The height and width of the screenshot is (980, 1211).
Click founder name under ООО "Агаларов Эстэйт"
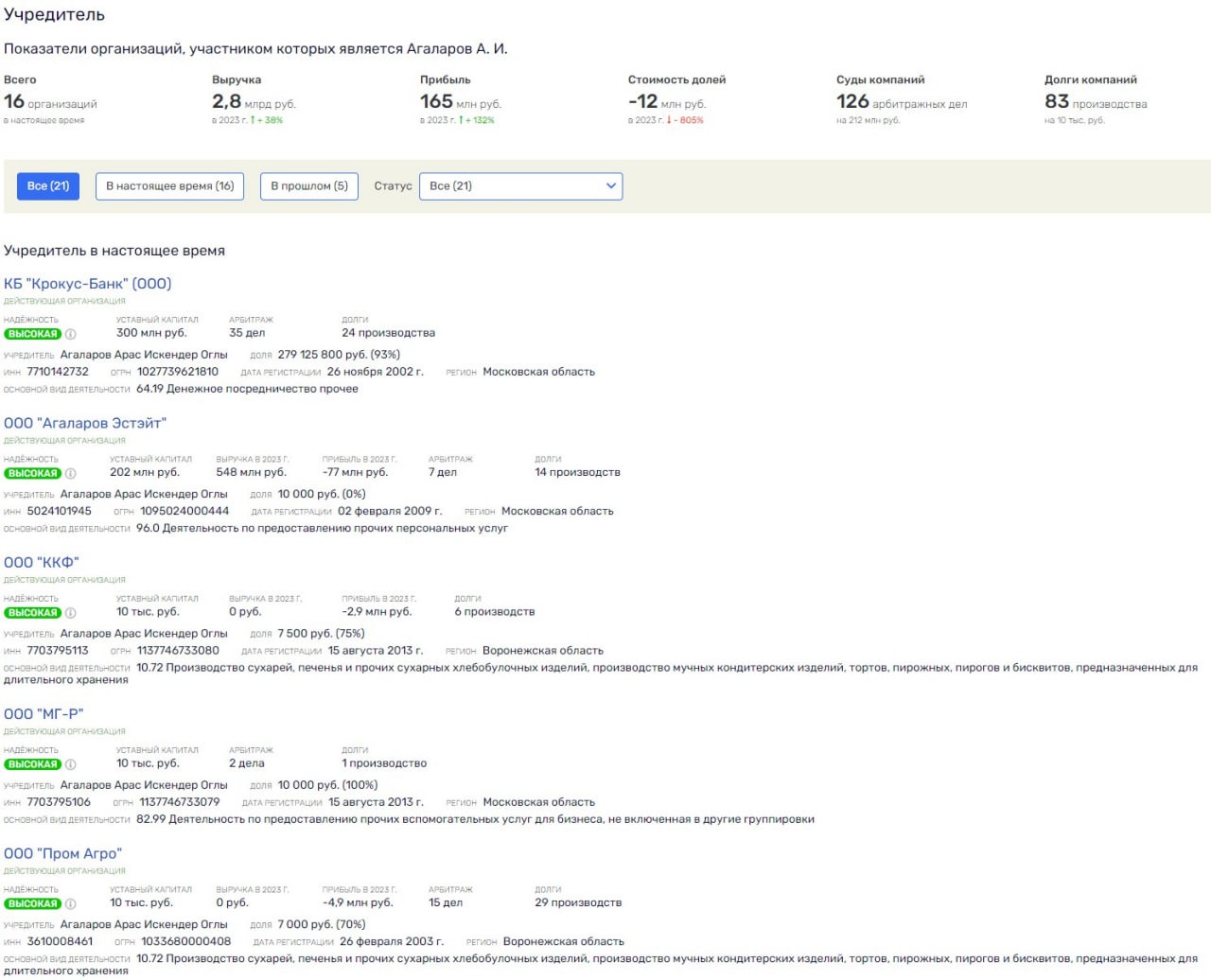tap(144, 494)
